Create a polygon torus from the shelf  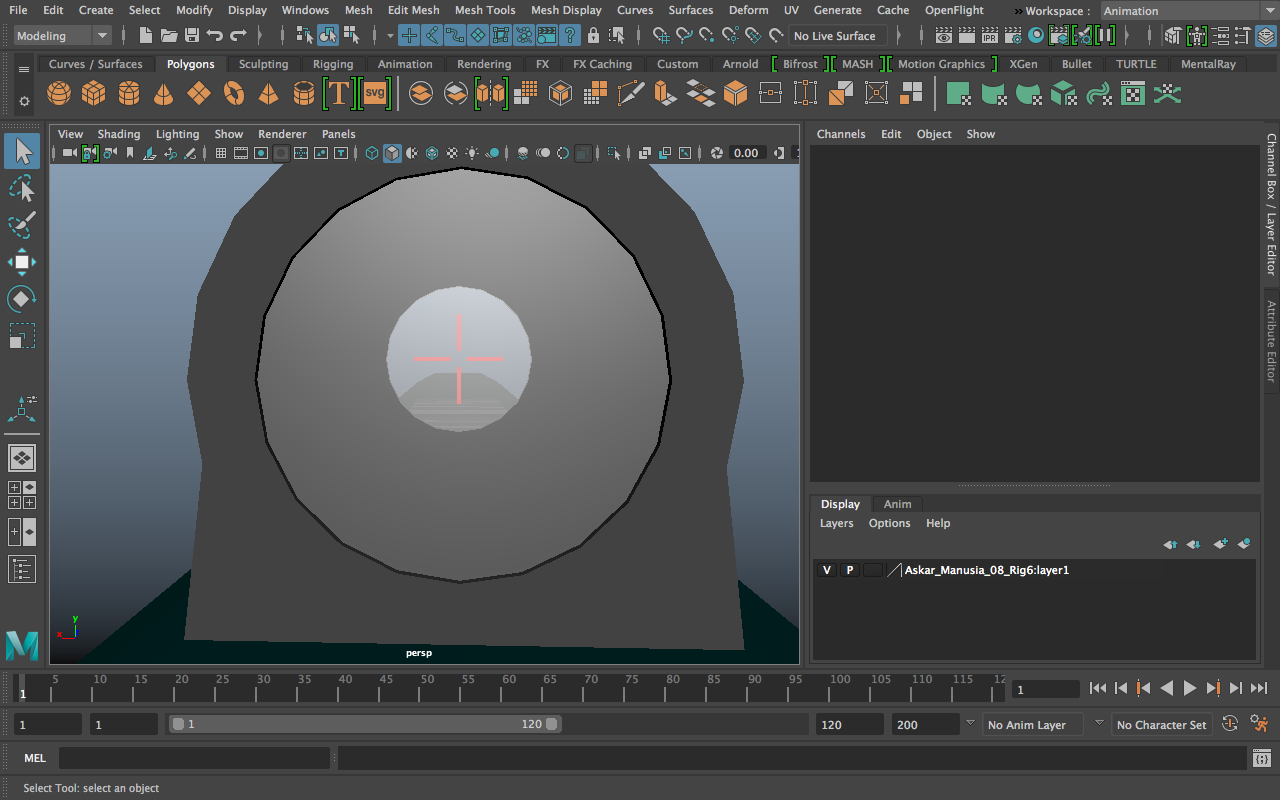234,94
